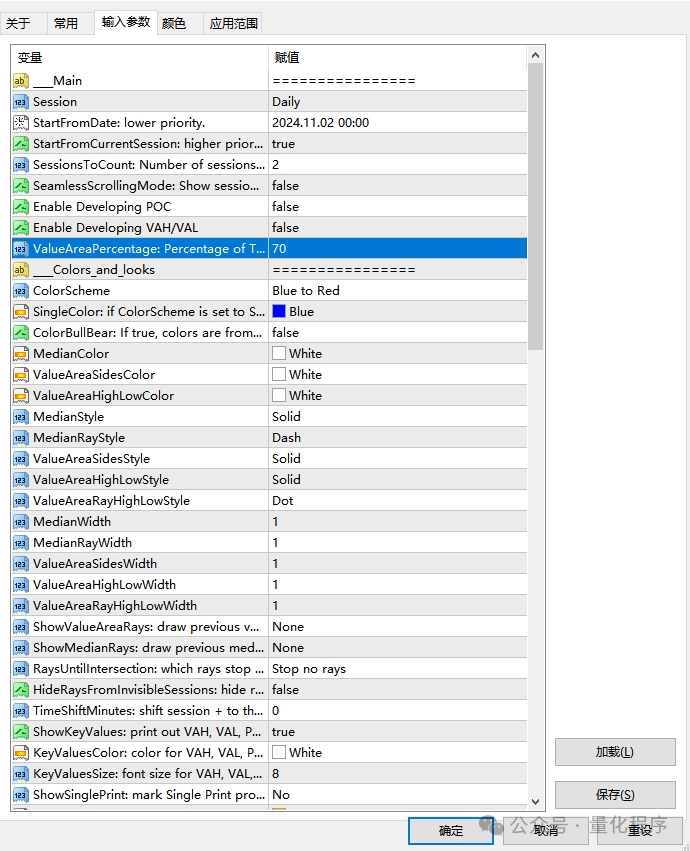690x851 pixels.
Task: Open ColorScheme value Blue to Red
Action: point(397,291)
